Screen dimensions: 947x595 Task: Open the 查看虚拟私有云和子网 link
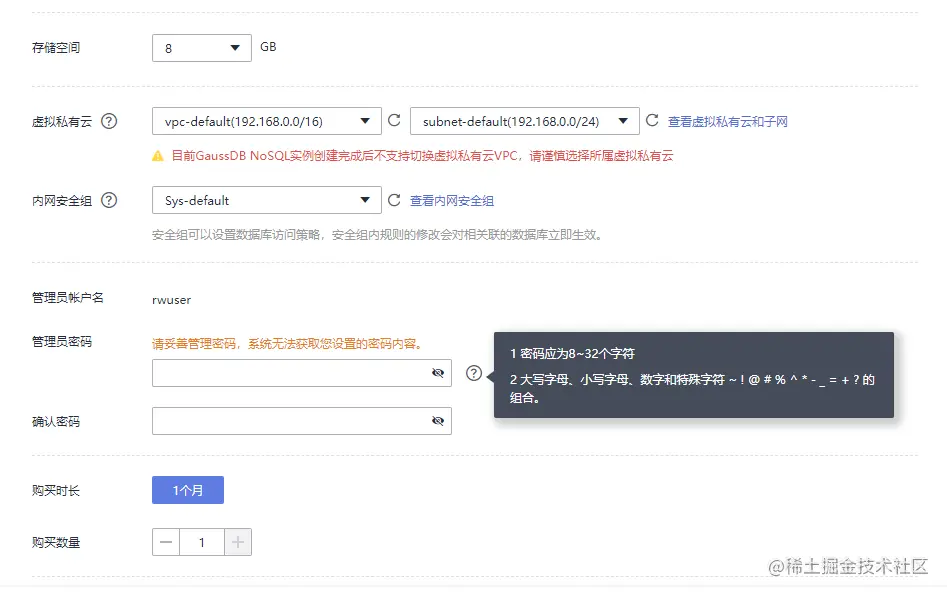click(727, 121)
